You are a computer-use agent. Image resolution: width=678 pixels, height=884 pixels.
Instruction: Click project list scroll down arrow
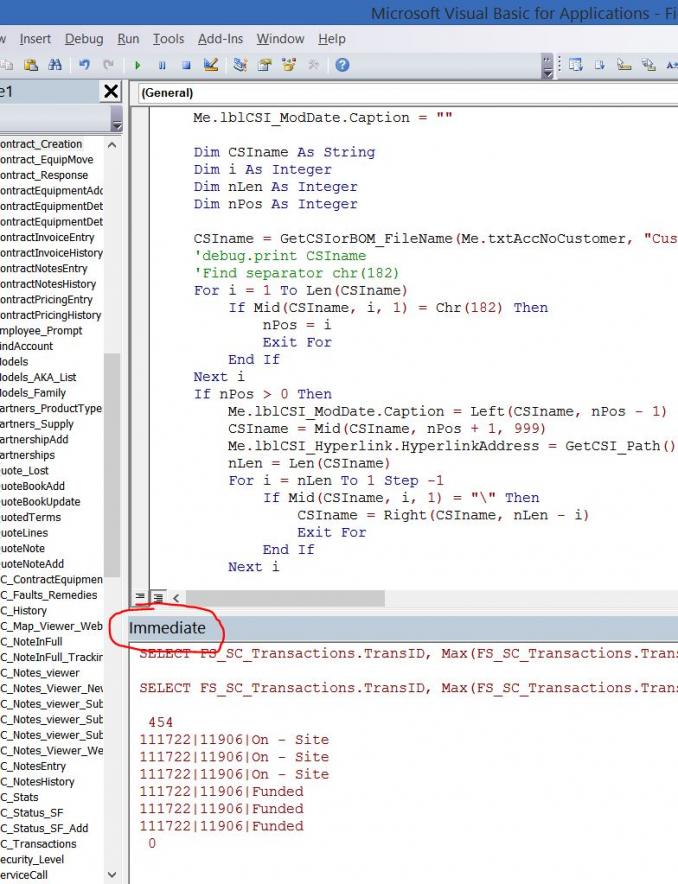tap(112, 875)
